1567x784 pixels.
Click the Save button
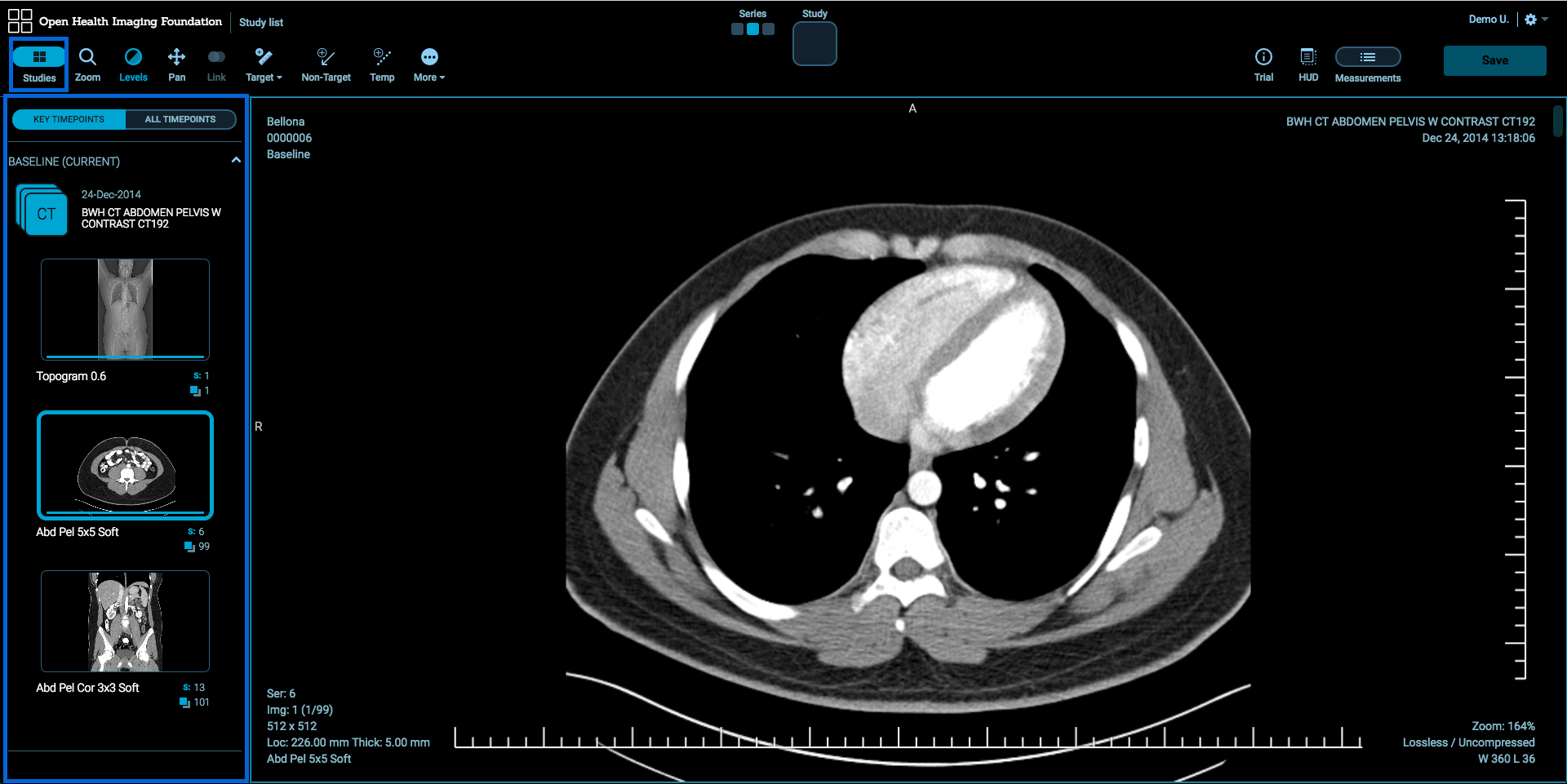click(1494, 60)
